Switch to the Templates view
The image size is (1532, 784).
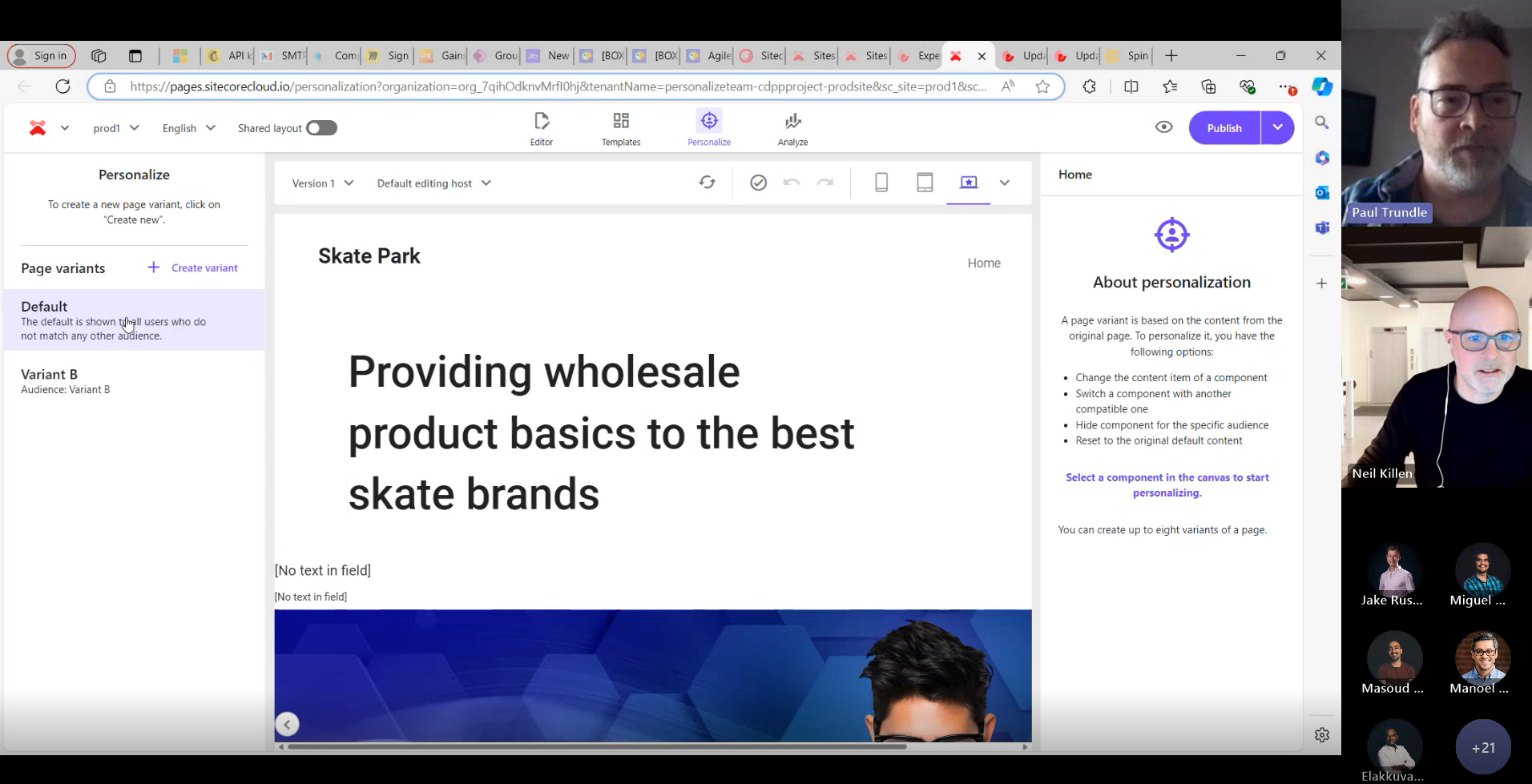[x=621, y=127]
